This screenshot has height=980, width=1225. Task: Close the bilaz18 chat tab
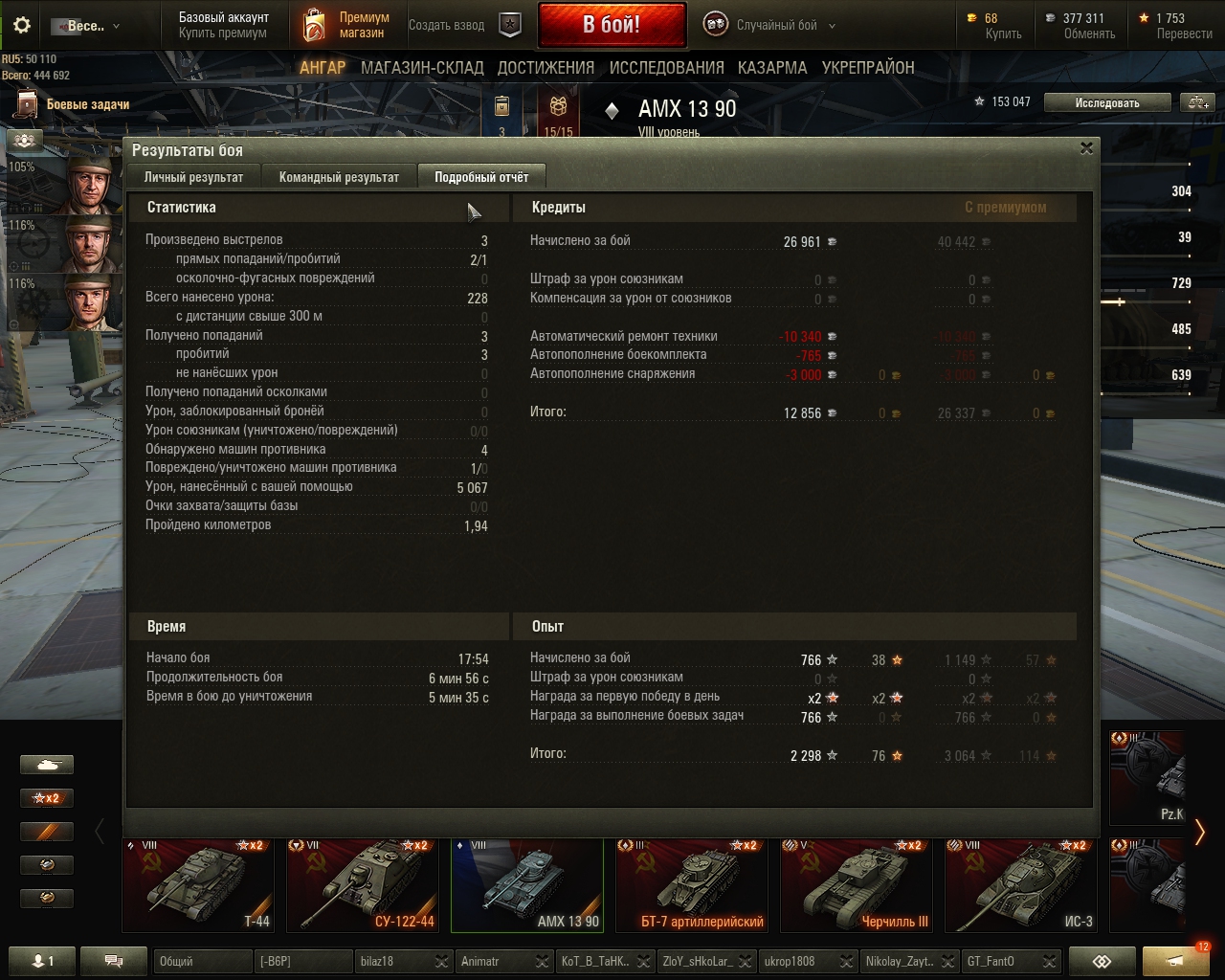[x=441, y=961]
